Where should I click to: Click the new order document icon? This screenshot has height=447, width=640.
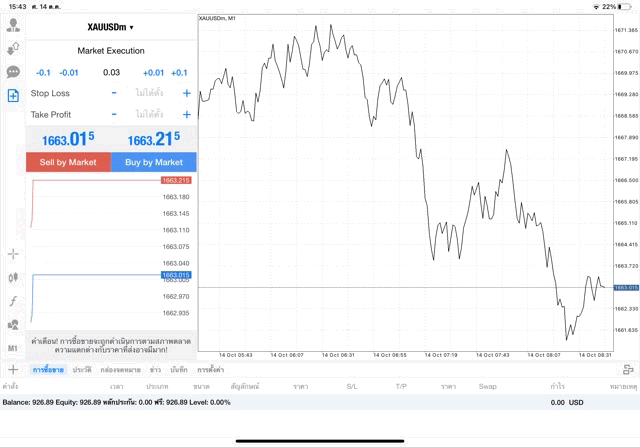pyautogui.click(x=14, y=96)
